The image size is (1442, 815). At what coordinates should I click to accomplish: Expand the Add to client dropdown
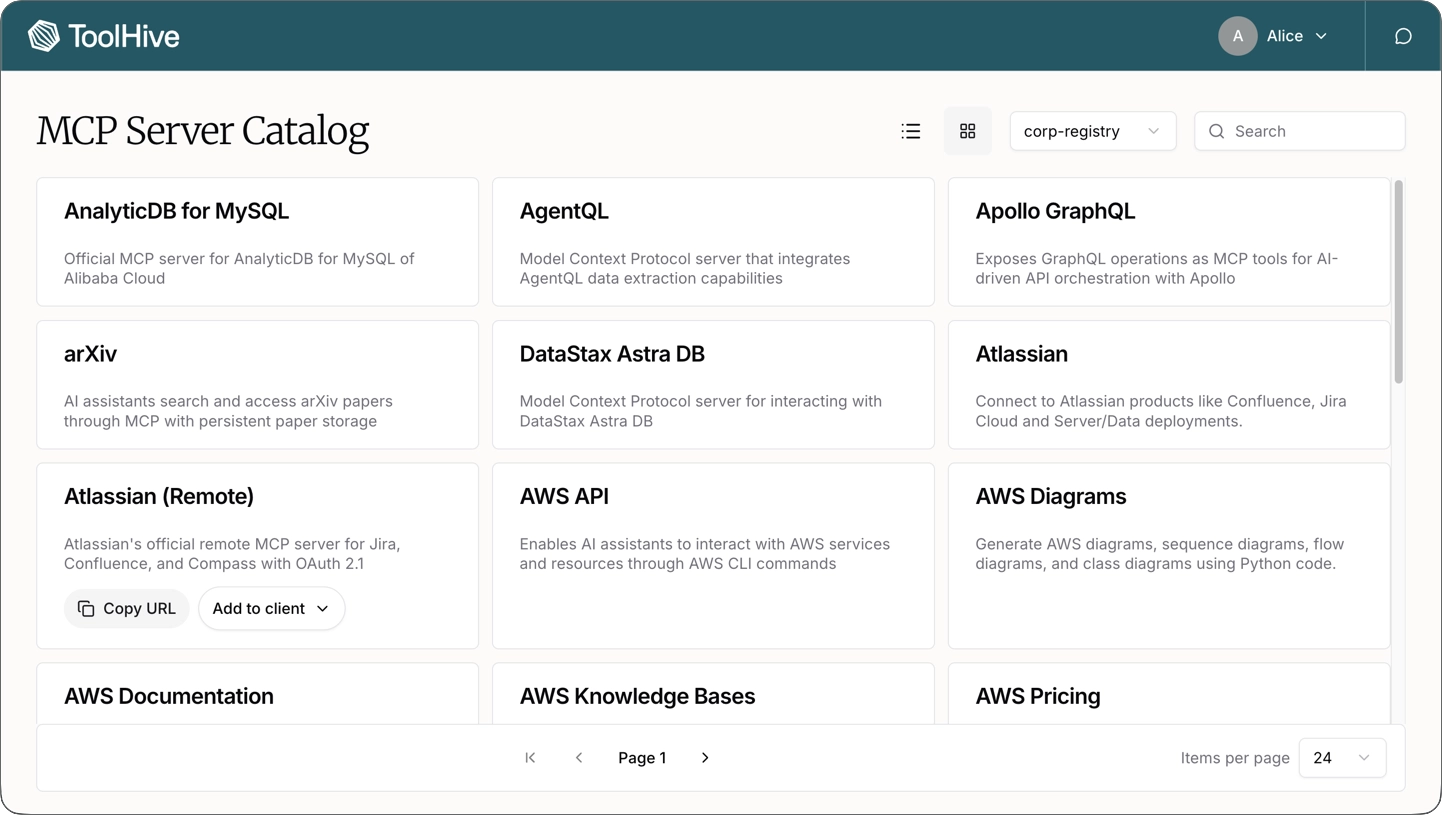pyautogui.click(x=271, y=608)
